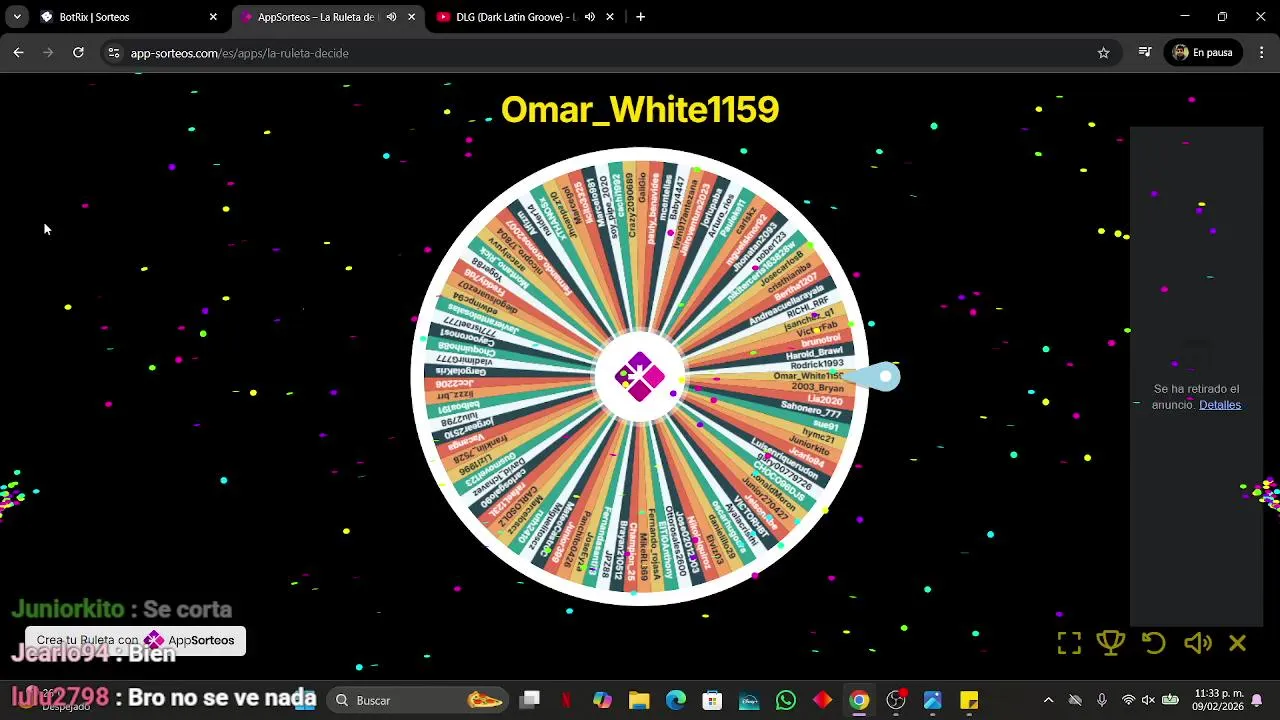Image resolution: width=1280 pixels, height=720 pixels.
Task: Close the DLG YouTube tab
Action: pyautogui.click(x=610, y=17)
